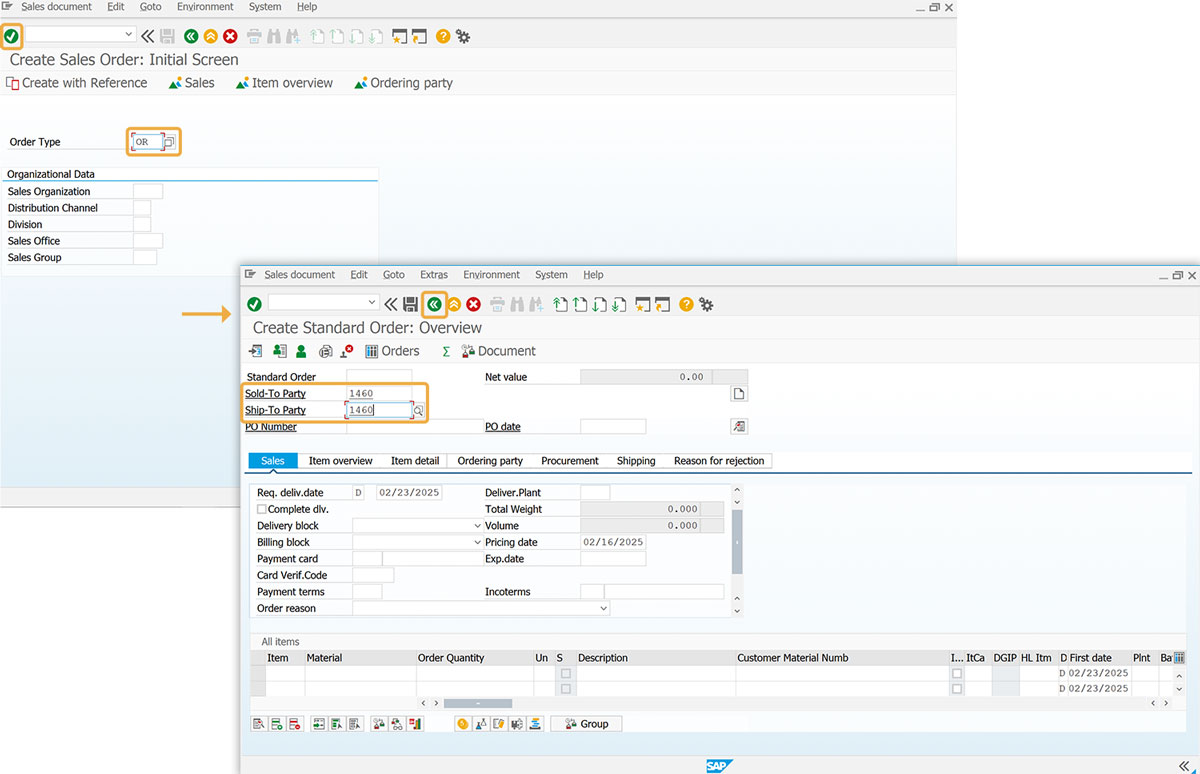Screen dimensions: 1200x774
Task: Click First page icon in Overview toolbar
Action: click(x=561, y=304)
